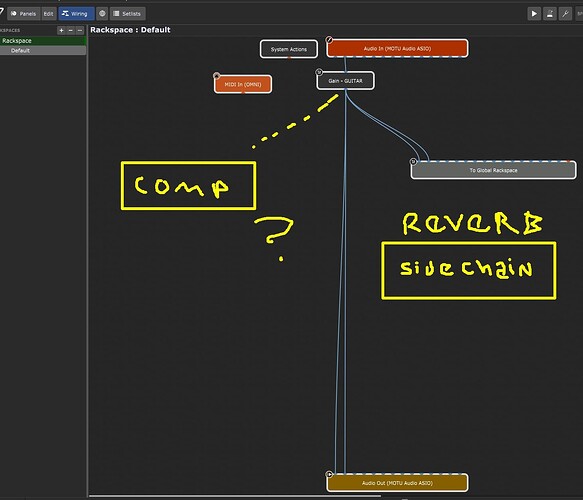This screenshot has height=500, width=583.
Task: Select the MIDI In (OMNI) block
Action: (x=243, y=84)
